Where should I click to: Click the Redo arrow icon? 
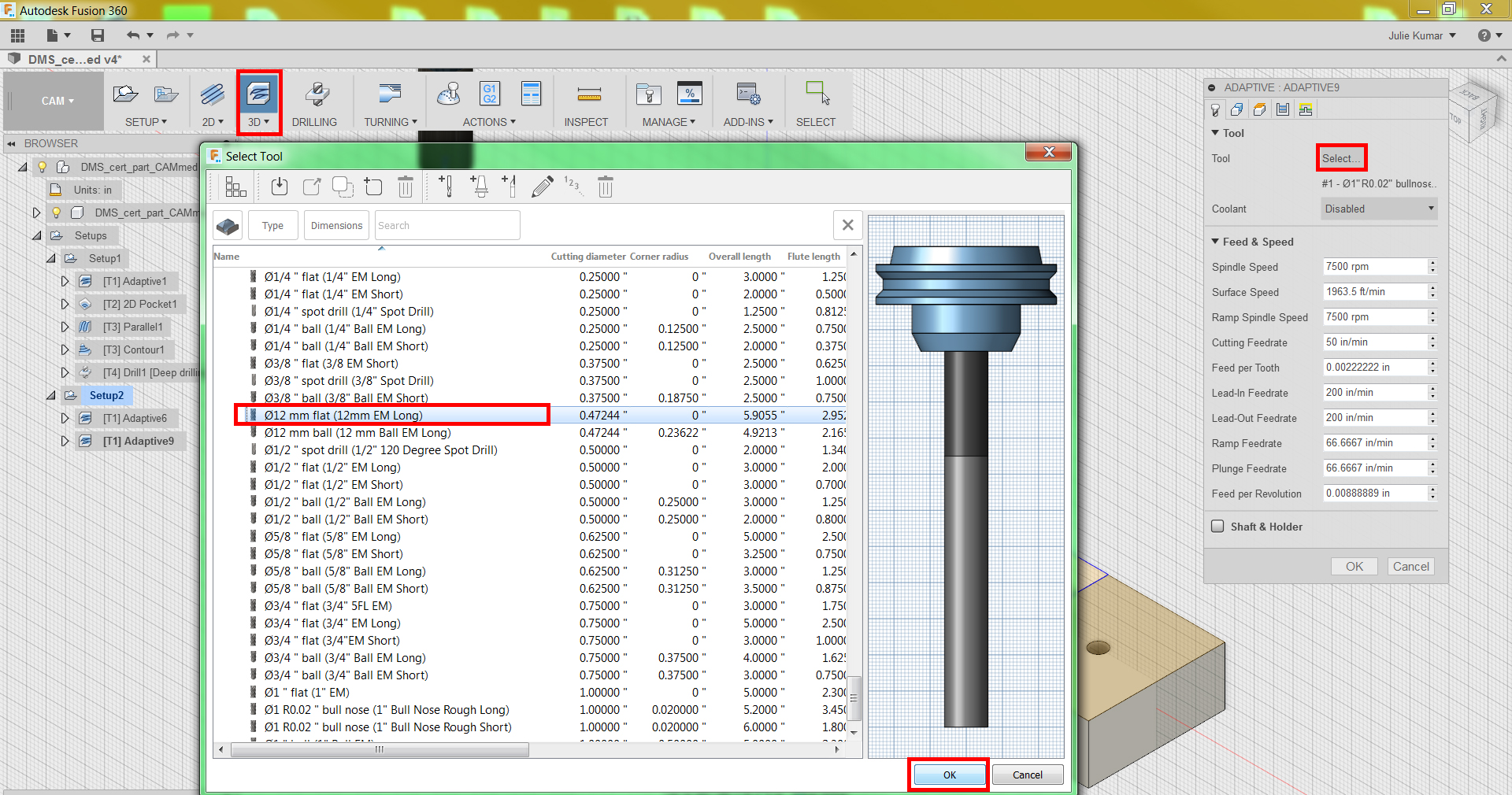click(x=172, y=35)
